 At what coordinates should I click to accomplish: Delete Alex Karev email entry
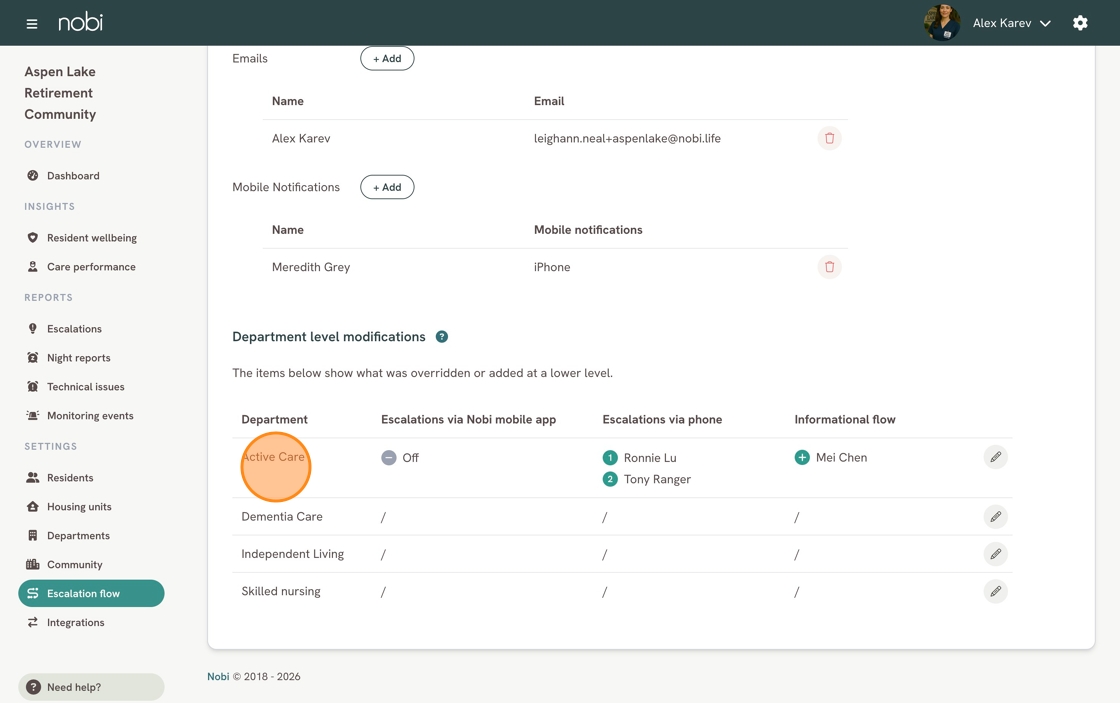pyautogui.click(x=829, y=138)
